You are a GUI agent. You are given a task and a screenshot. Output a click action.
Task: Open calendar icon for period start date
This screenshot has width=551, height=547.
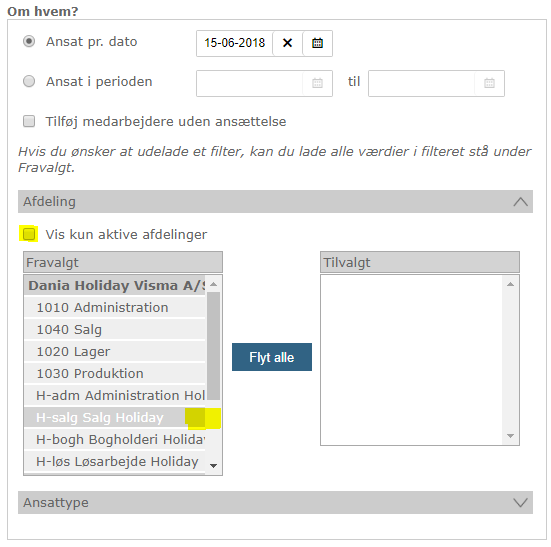317,83
